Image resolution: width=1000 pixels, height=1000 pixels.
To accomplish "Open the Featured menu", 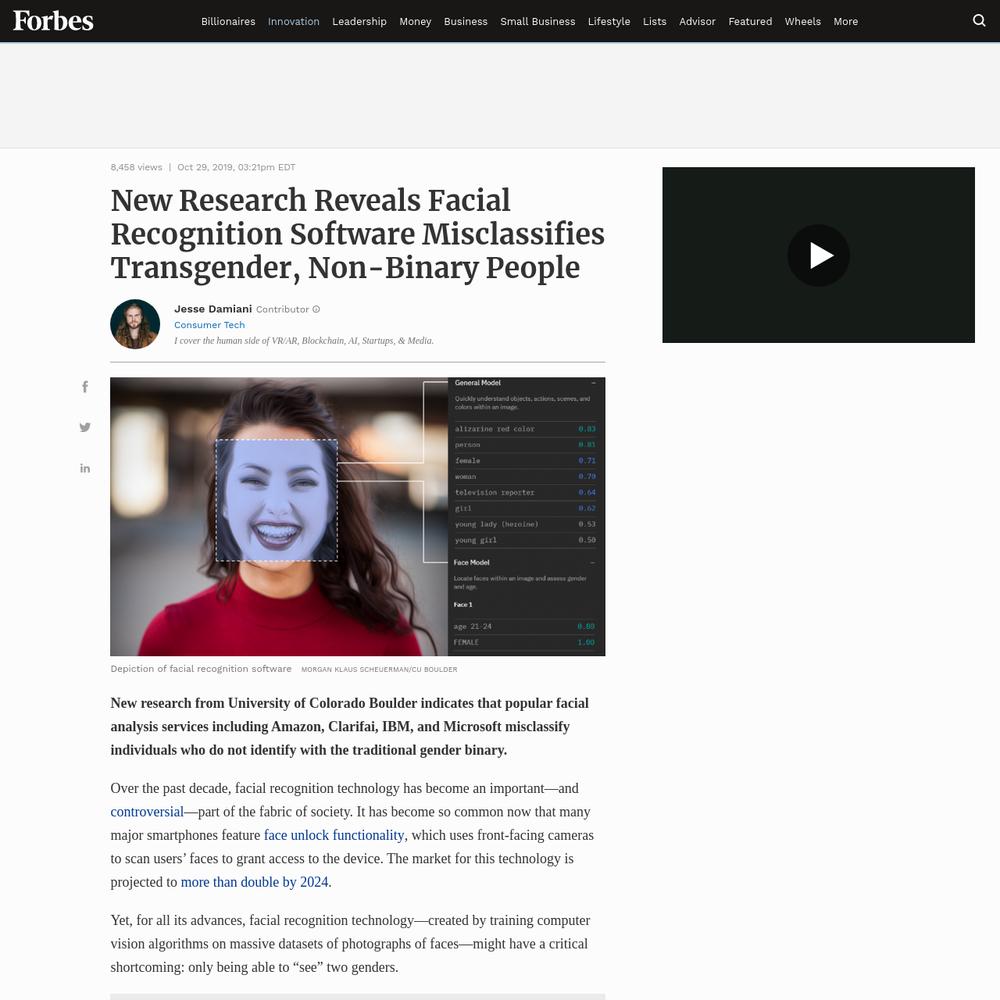I will click(750, 21).
